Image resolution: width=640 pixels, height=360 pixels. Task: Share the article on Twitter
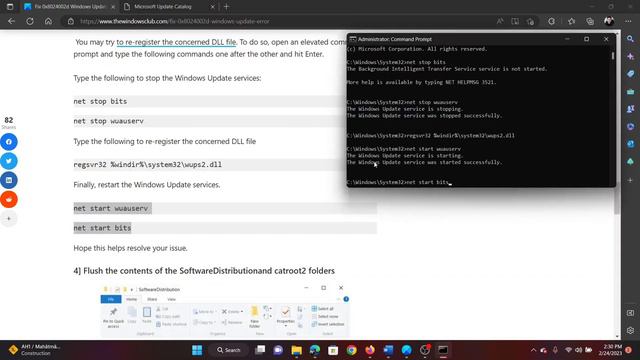[9, 161]
